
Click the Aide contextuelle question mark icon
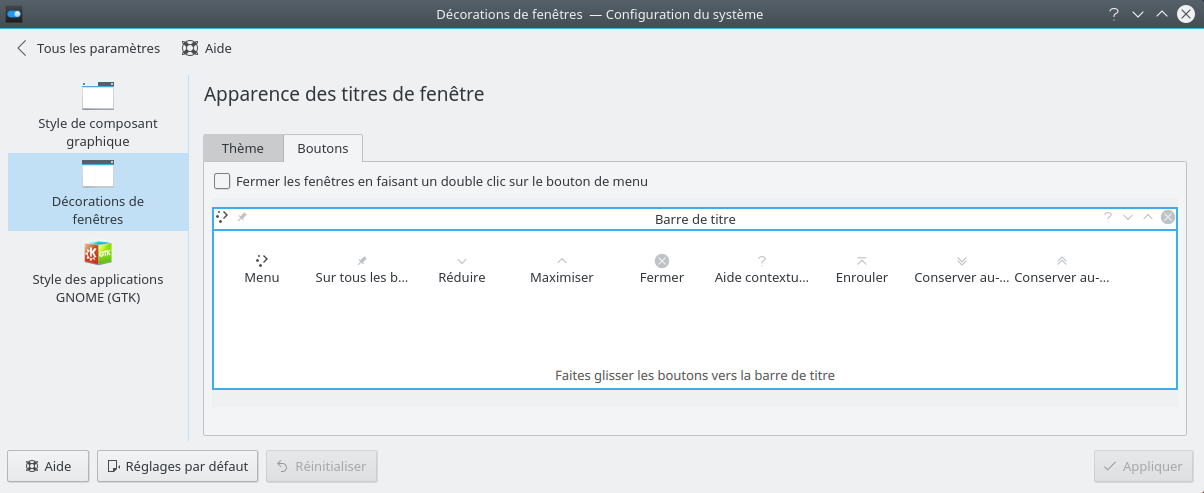click(762, 260)
